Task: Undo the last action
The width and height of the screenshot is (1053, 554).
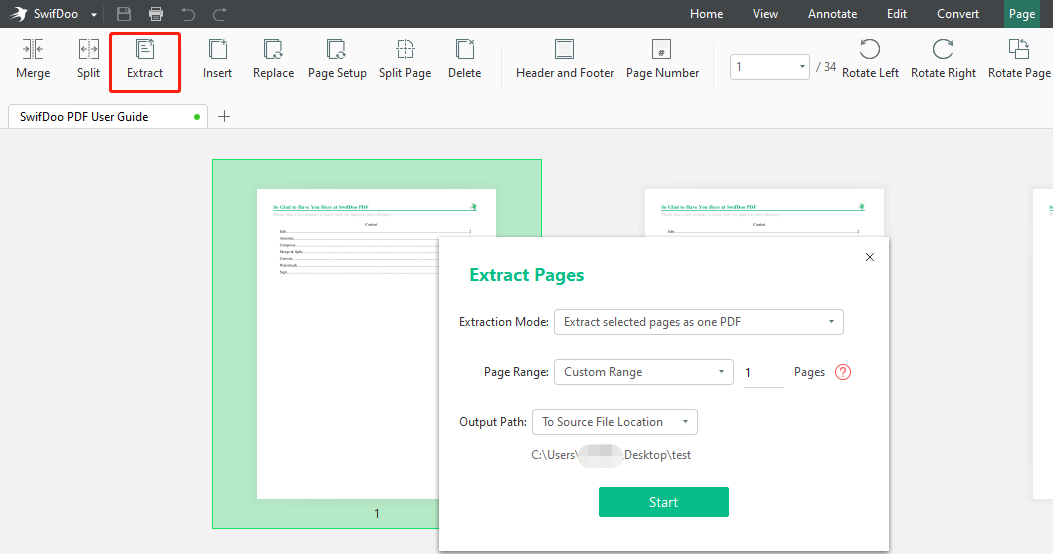Action: (188, 13)
